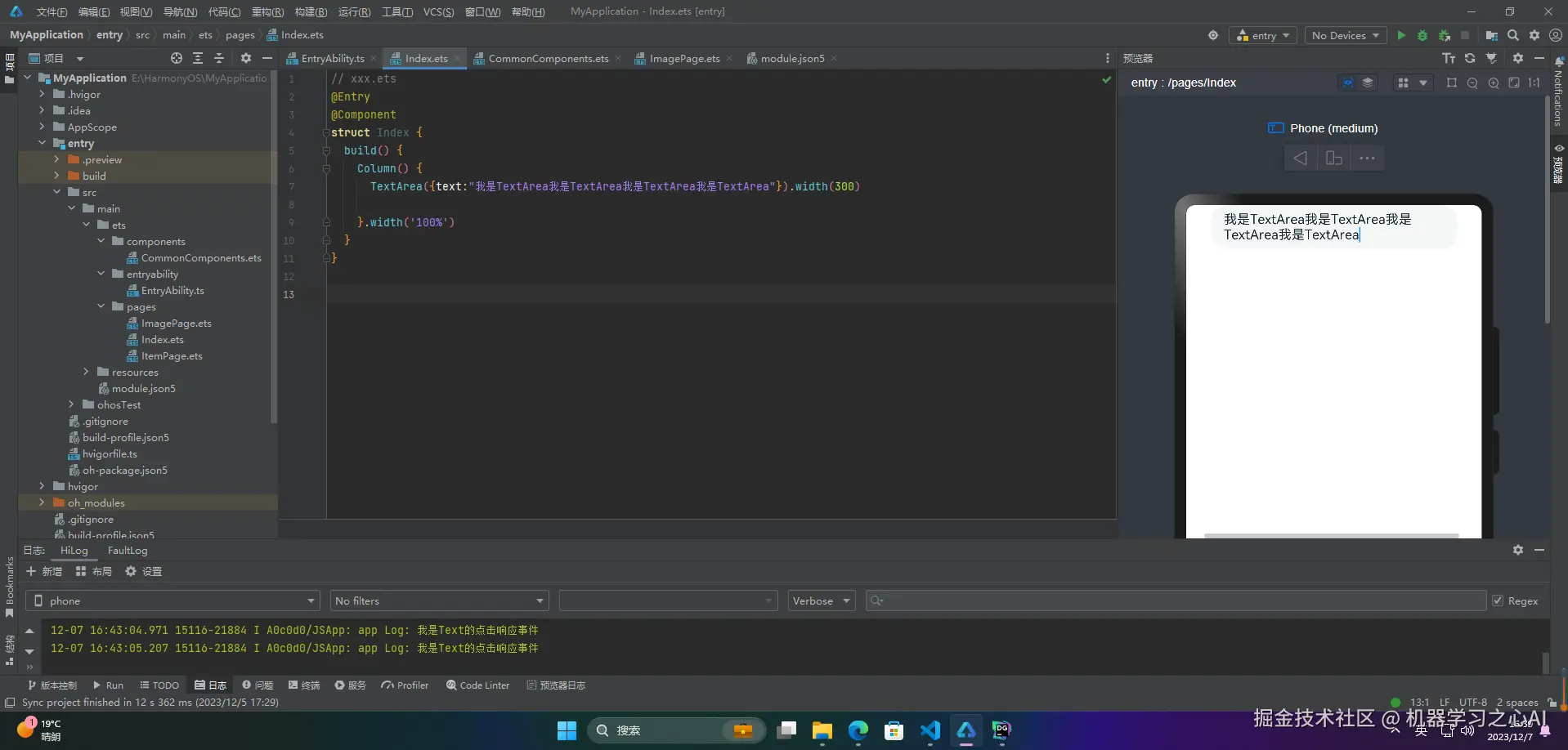Image resolution: width=1568 pixels, height=750 pixels.
Task: Open the No Devices dropdown
Action: (1345, 35)
